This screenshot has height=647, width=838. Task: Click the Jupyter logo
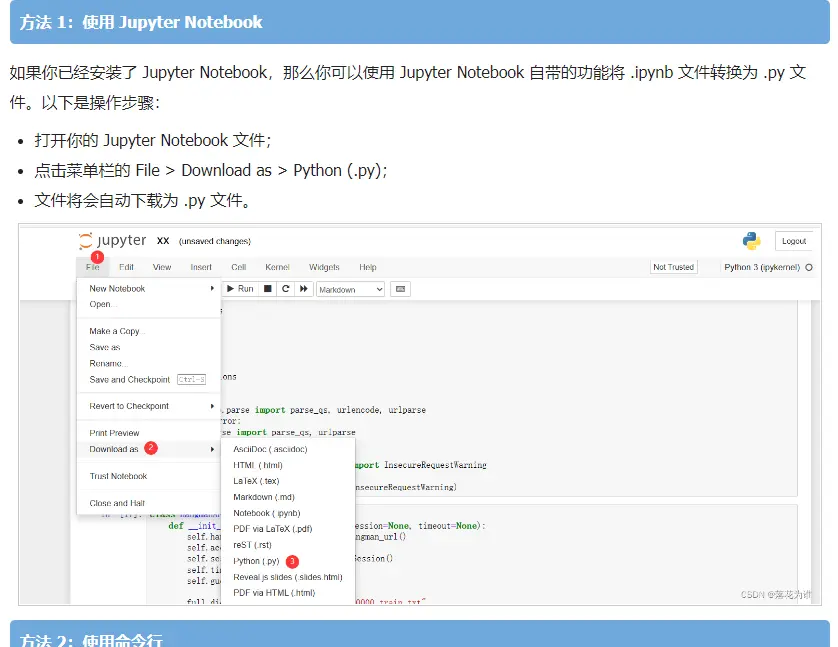[112, 240]
